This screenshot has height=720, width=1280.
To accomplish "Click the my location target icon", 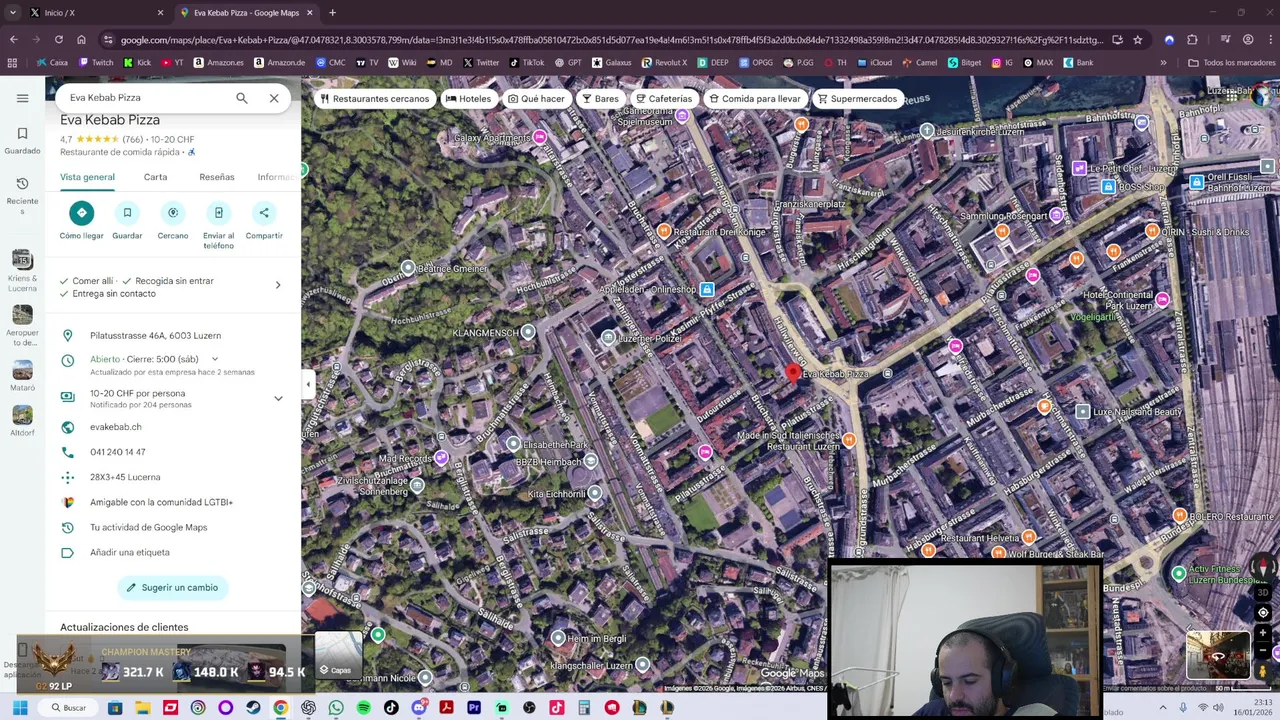I will tap(1263, 613).
